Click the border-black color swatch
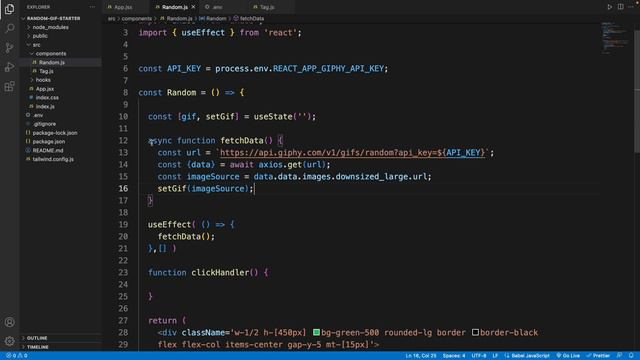Screen dimensions: 640x360 point(476,333)
